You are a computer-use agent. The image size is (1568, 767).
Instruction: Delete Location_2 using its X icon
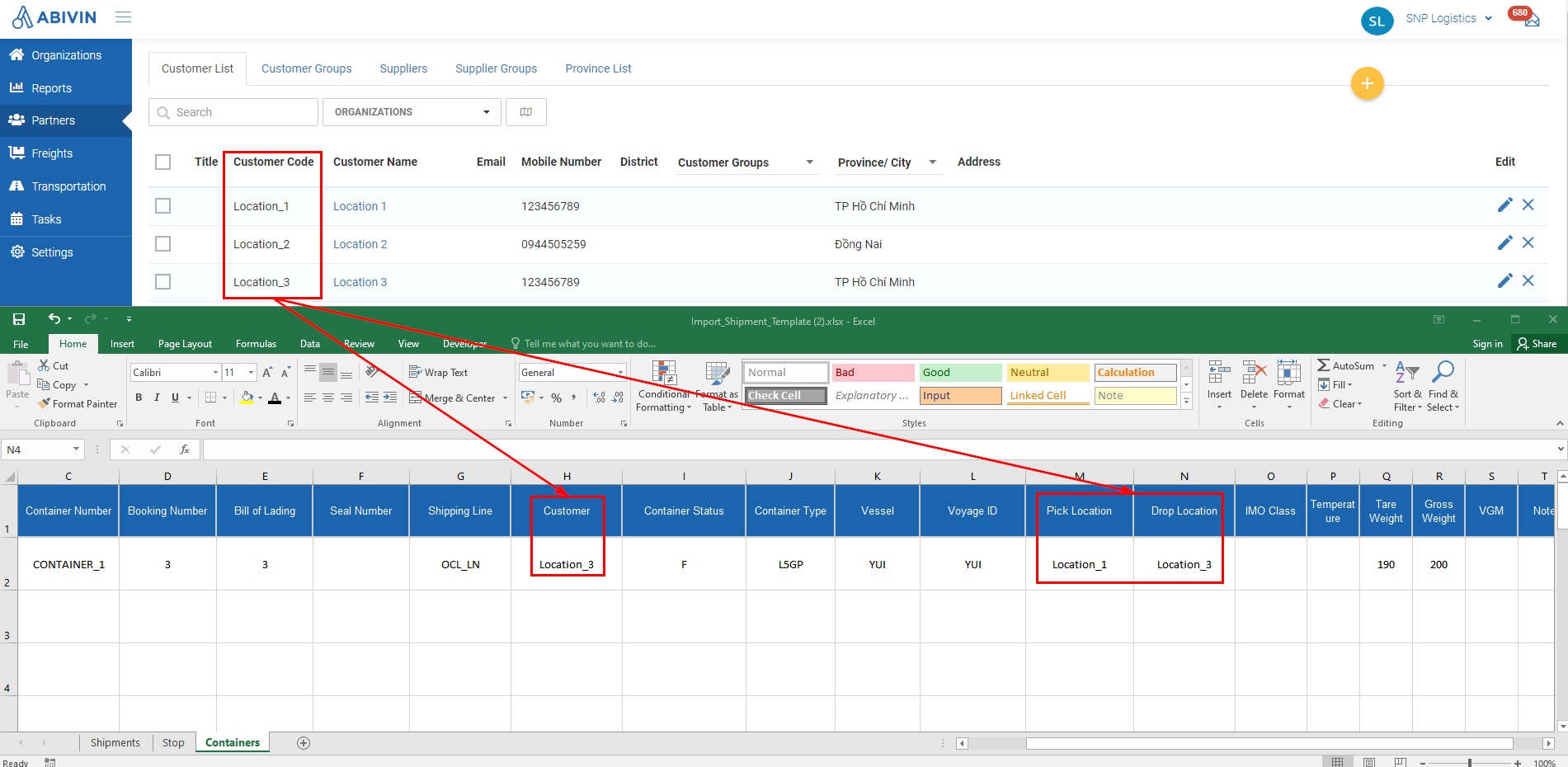coord(1528,243)
